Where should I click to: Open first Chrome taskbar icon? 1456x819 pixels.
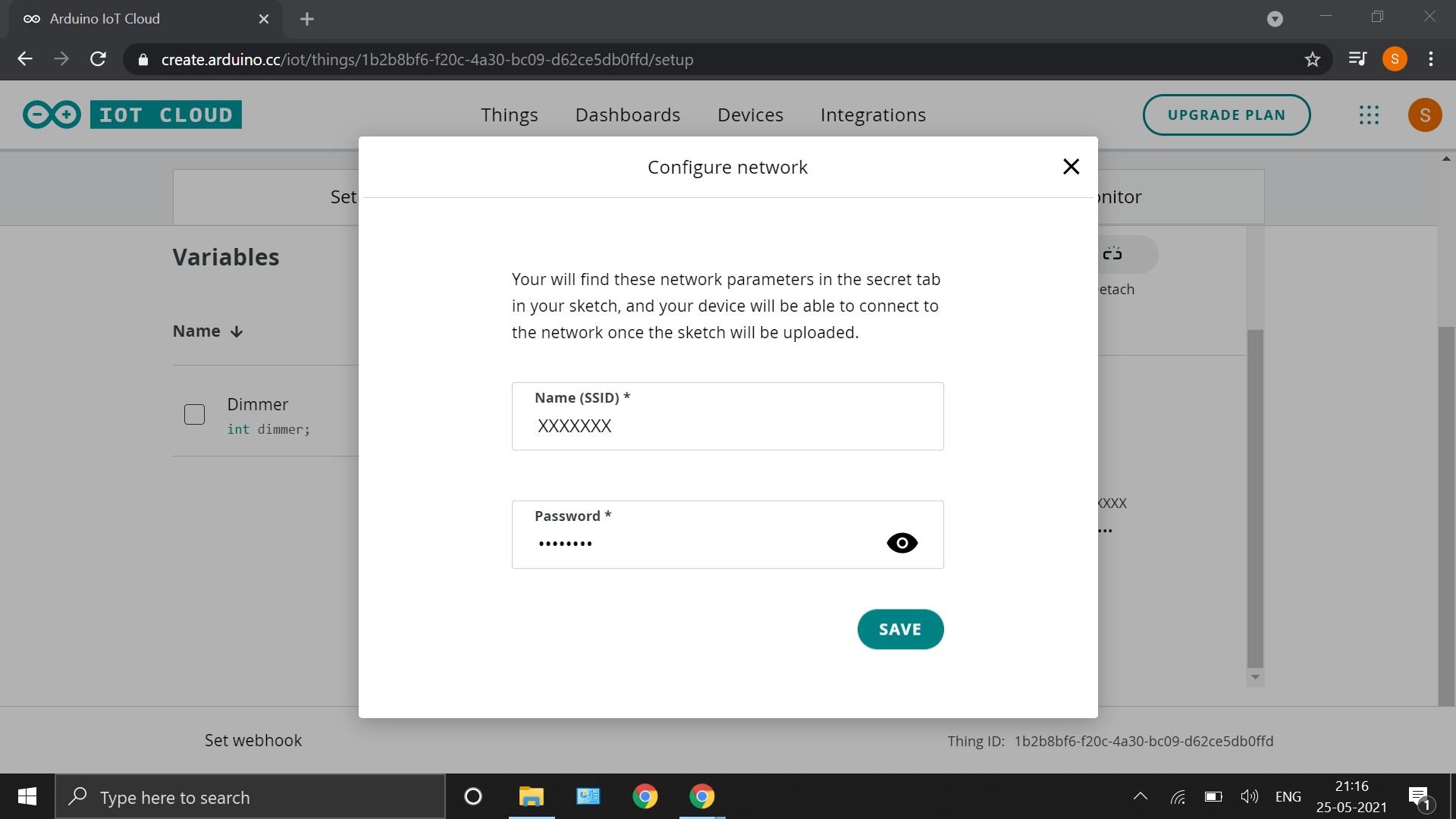point(645,797)
